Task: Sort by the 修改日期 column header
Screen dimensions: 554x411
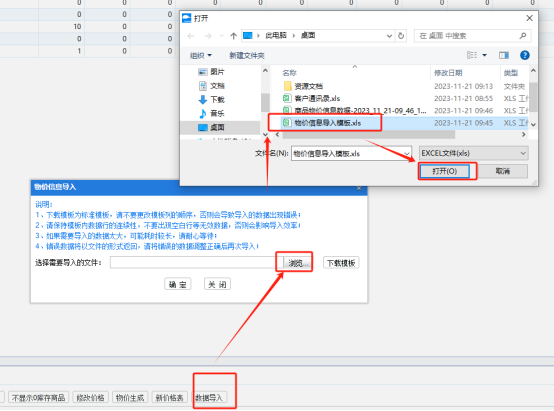Action: [448, 73]
